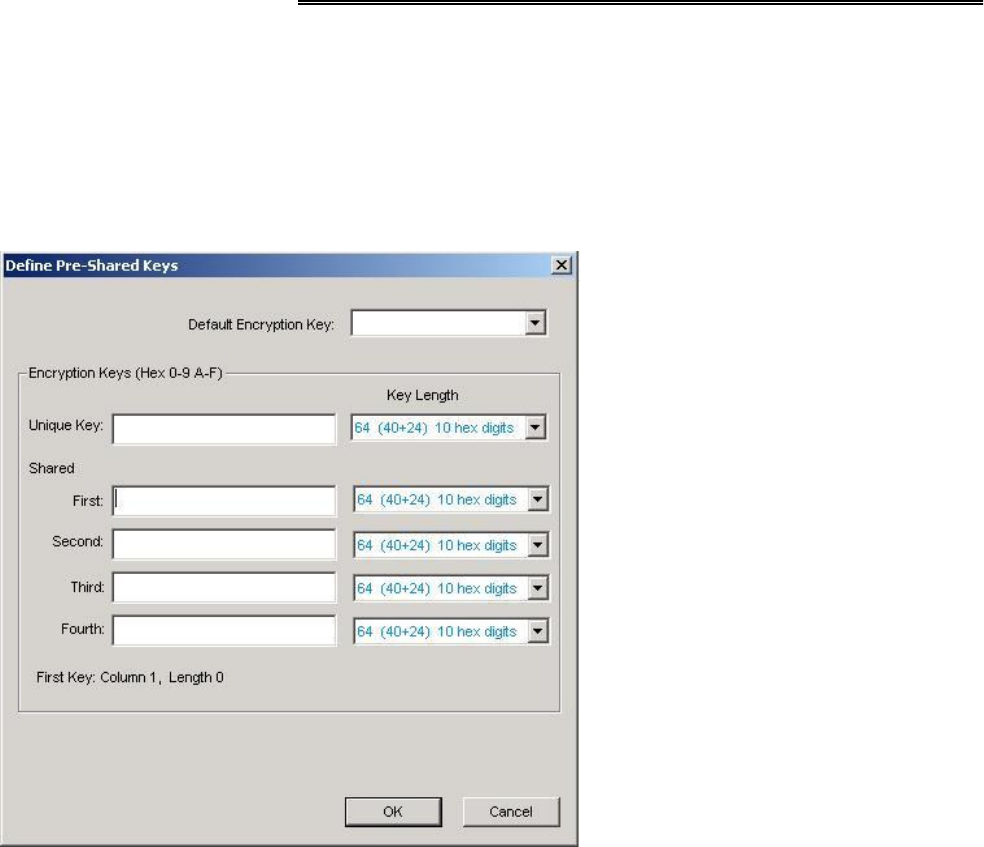Click the Cancel button
This screenshot has width=984, height=847.
tap(511, 812)
